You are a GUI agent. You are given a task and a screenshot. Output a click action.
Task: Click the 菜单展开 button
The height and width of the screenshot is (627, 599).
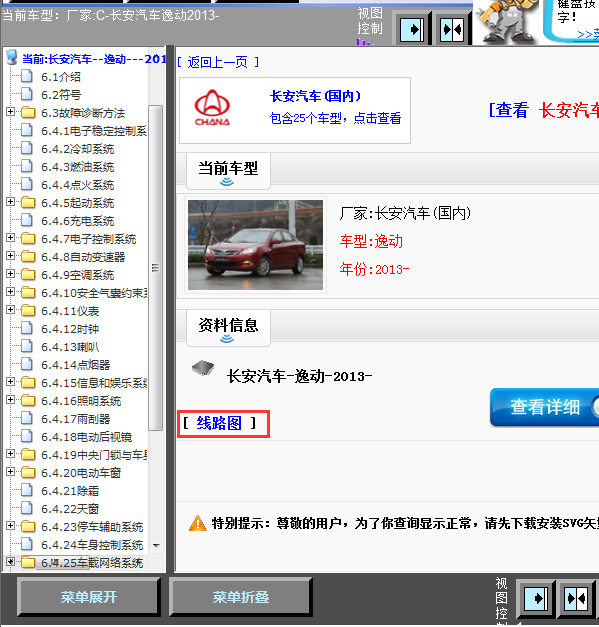pos(88,597)
